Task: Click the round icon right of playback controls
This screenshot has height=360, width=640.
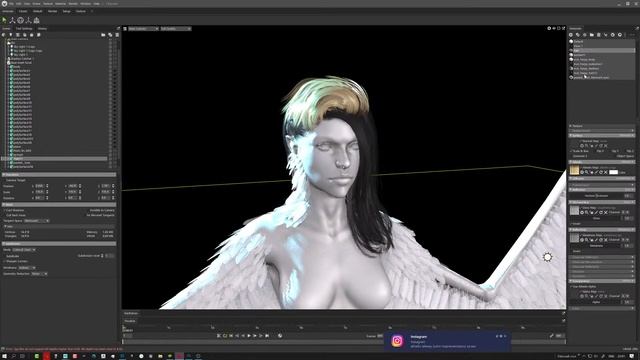Action: pyautogui.click(x=280, y=336)
